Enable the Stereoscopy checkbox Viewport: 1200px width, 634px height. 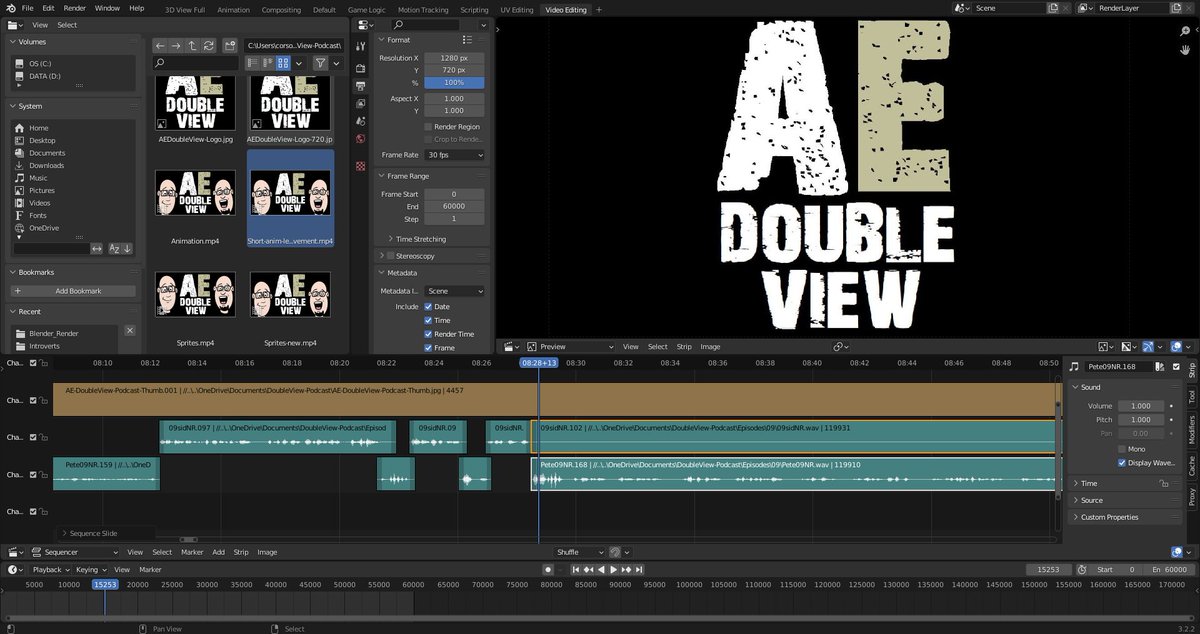(389, 256)
